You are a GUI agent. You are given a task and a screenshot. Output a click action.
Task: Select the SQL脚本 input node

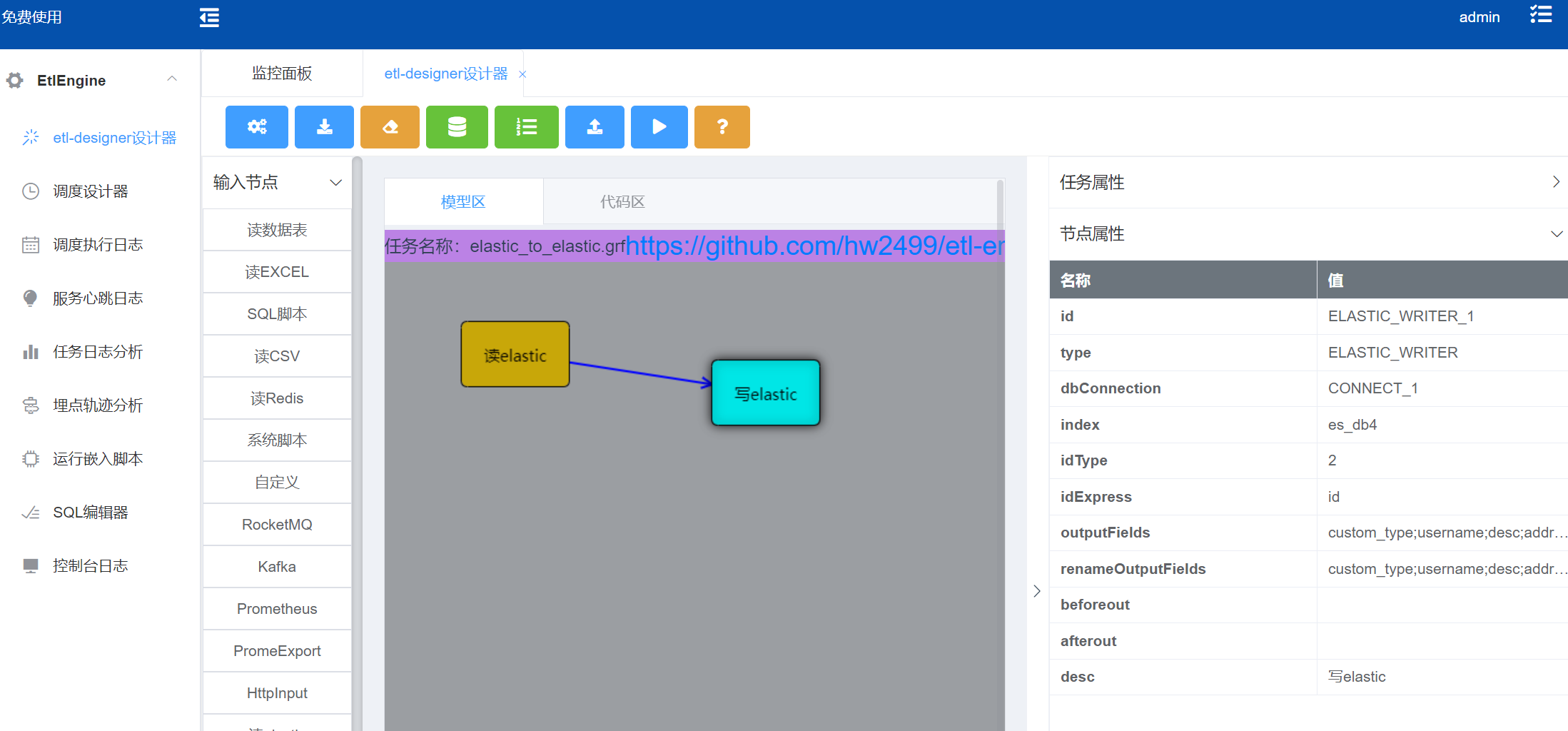pyautogui.click(x=277, y=314)
